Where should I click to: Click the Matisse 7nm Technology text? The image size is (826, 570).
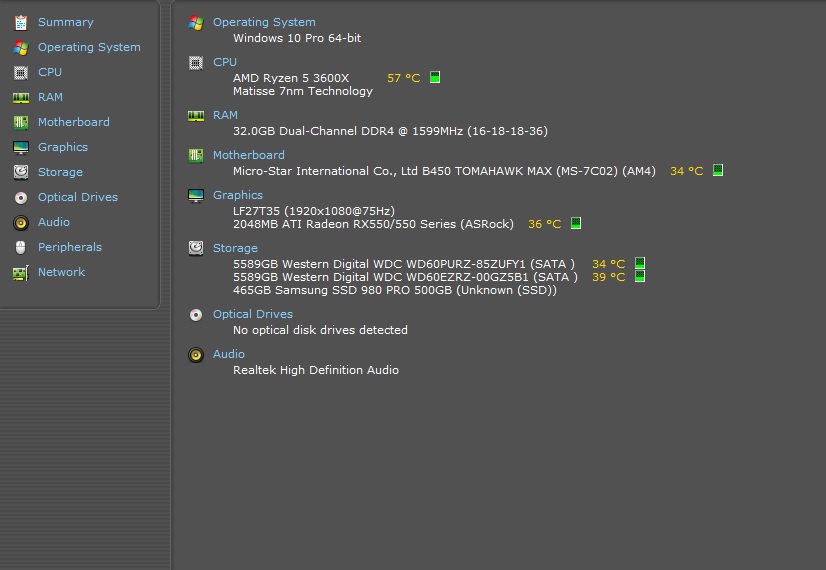pos(303,92)
